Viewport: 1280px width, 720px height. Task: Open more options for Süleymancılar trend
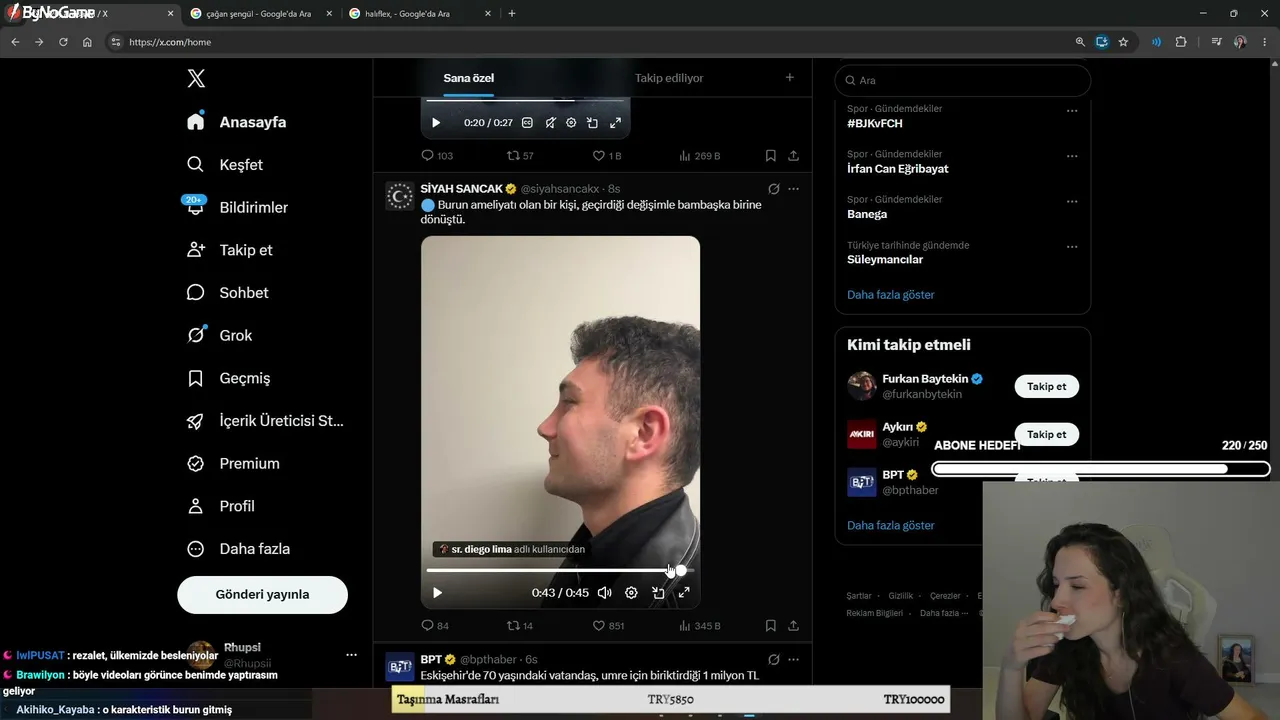pos(1072,247)
